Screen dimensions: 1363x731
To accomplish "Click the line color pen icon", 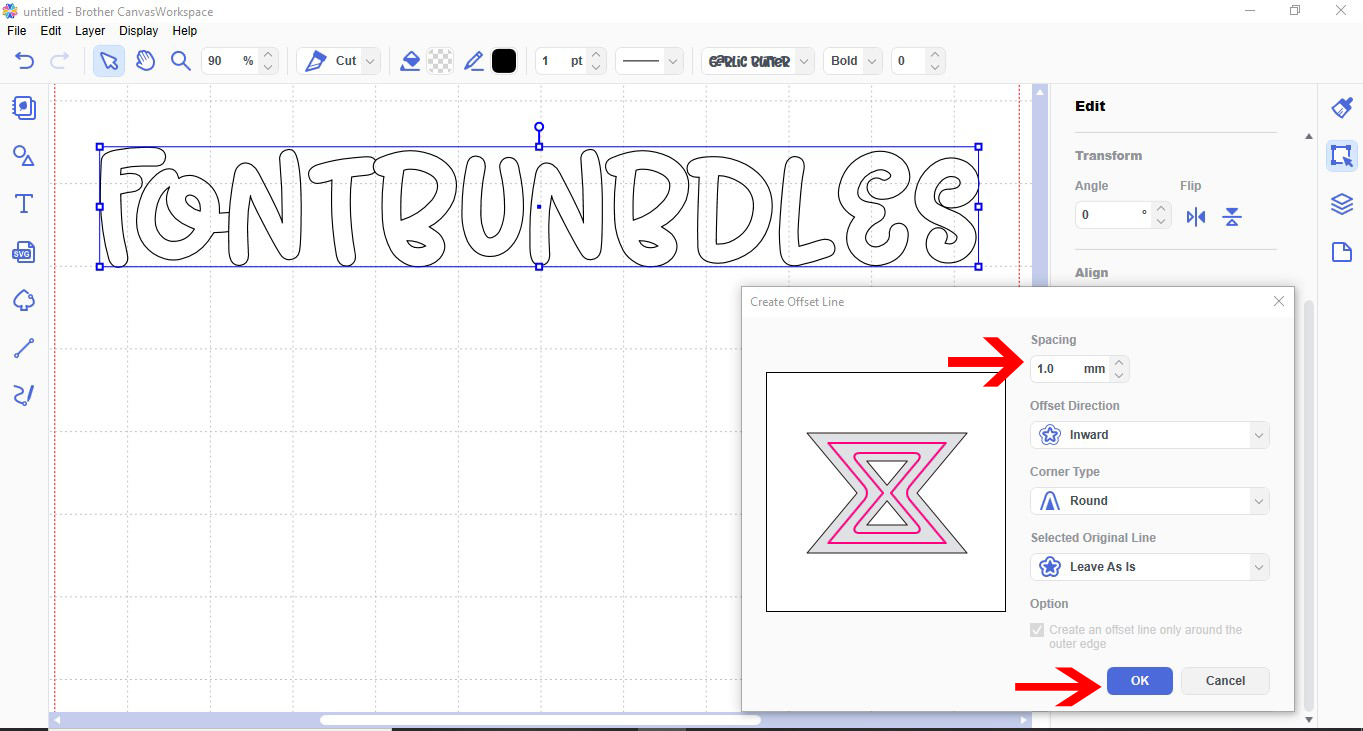I will pyautogui.click(x=474, y=61).
